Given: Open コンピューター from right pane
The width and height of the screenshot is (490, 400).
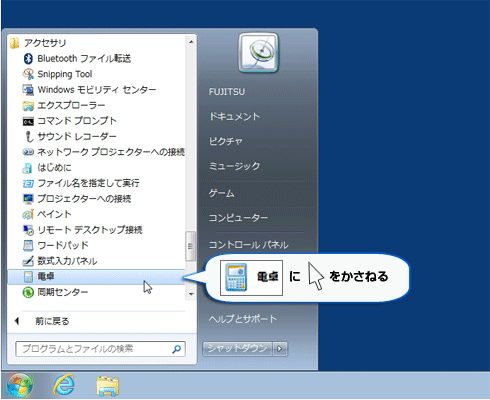Looking at the screenshot, I should tap(238, 218).
